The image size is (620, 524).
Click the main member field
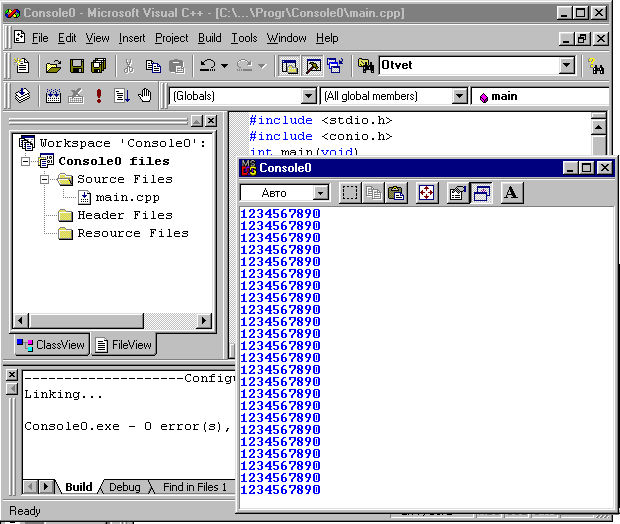pyautogui.click(x=540, y=96)
